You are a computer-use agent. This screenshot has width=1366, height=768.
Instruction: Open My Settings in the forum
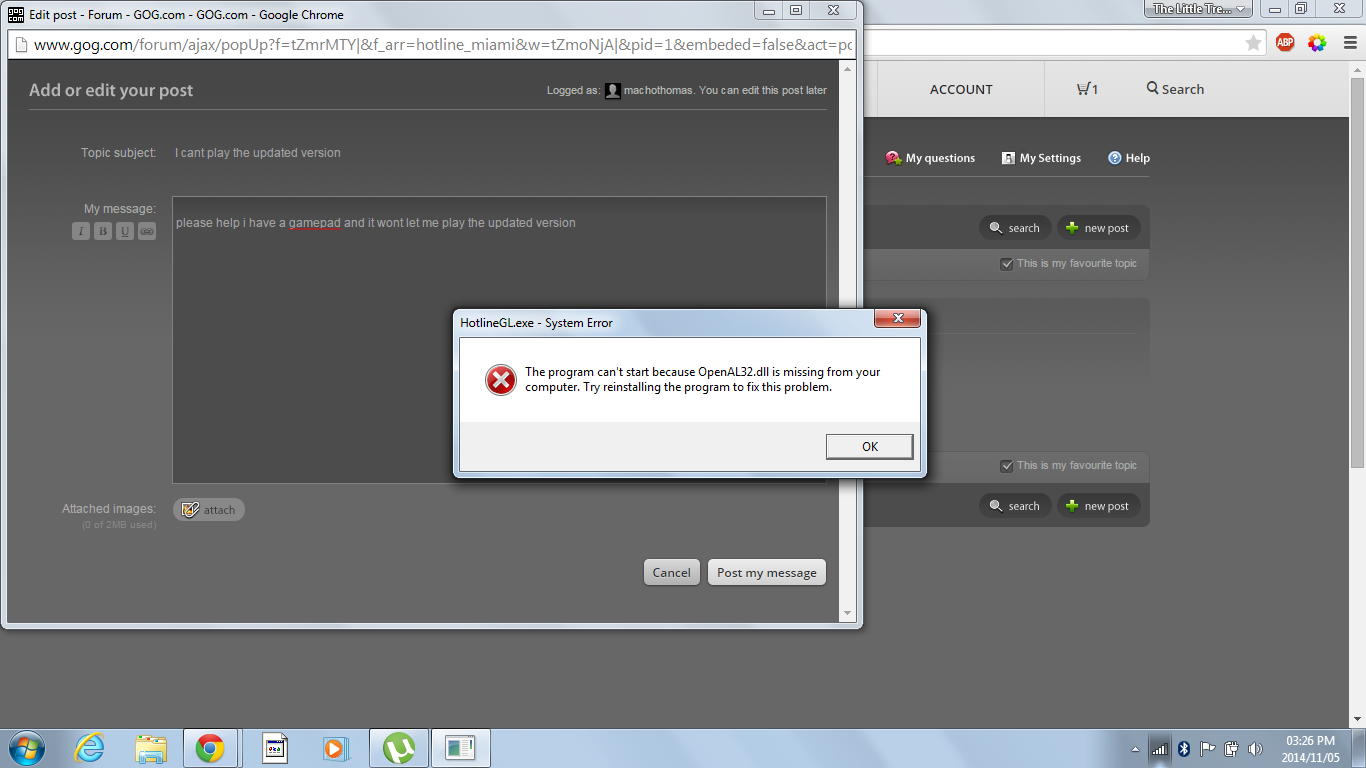click(x=1041, y=158)
